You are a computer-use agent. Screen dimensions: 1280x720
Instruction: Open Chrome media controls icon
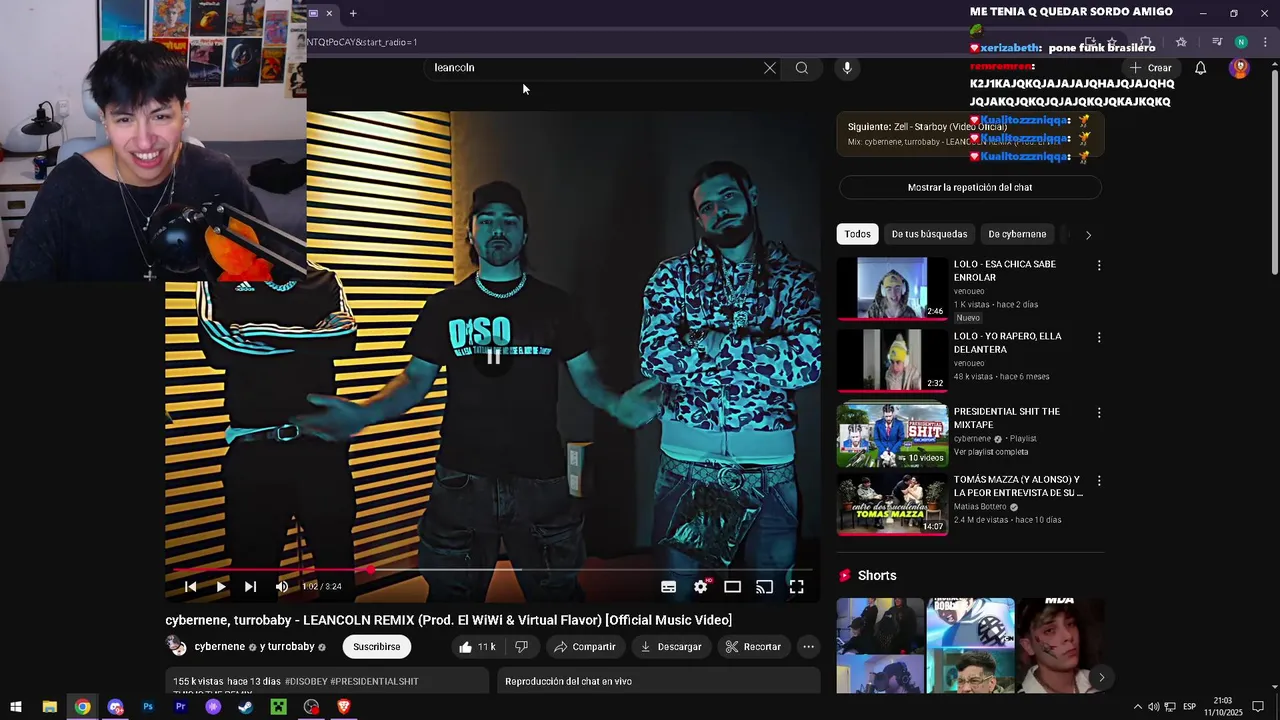1217,42
